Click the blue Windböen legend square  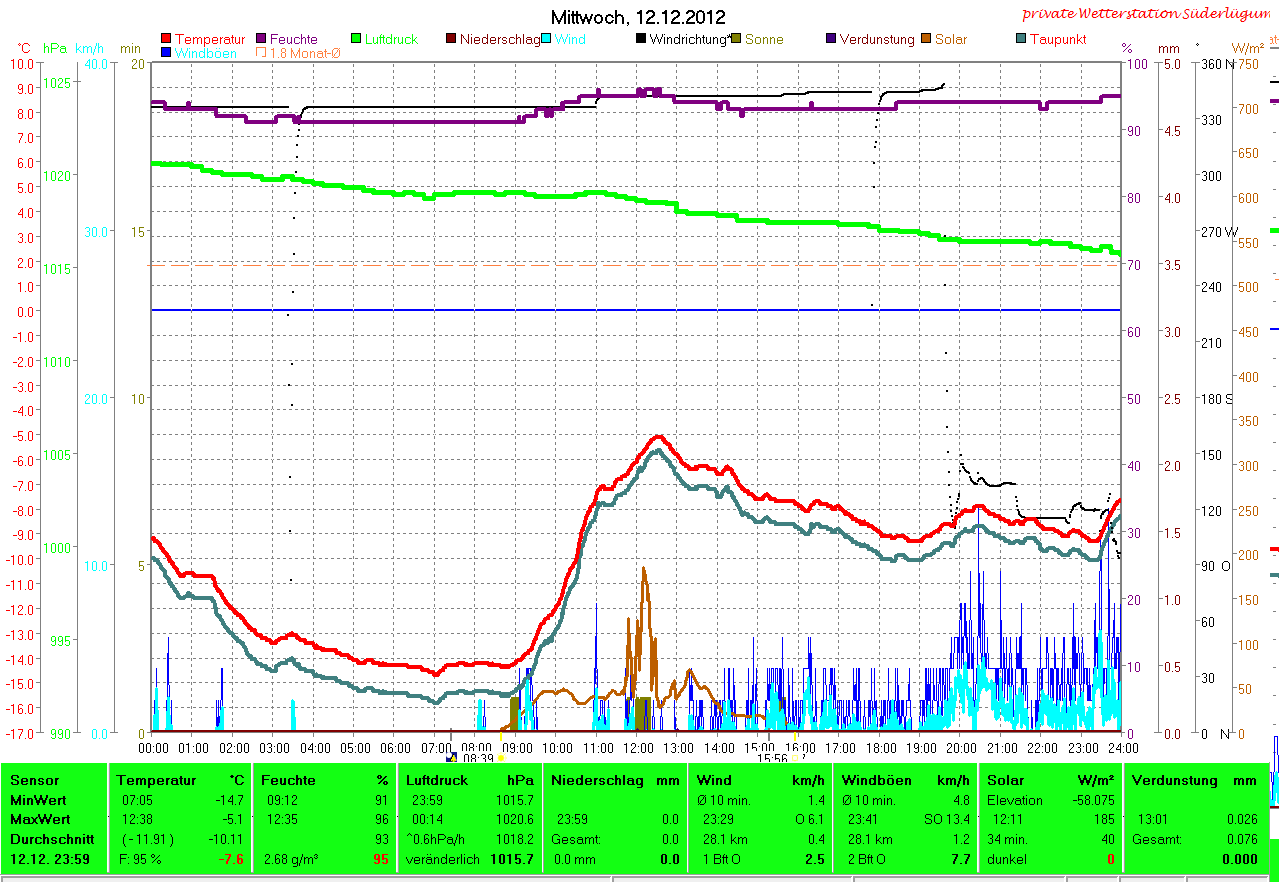pyautogui.click(x=166, y=53)
